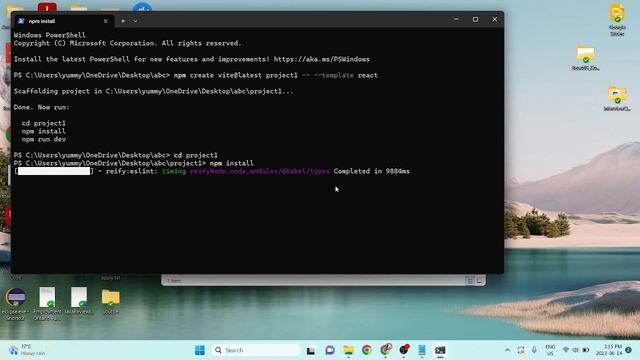The width and height of the screenshot is (640, 360).
Task: Click the 'npm run dev' line
Action: [x=44, y=139]
